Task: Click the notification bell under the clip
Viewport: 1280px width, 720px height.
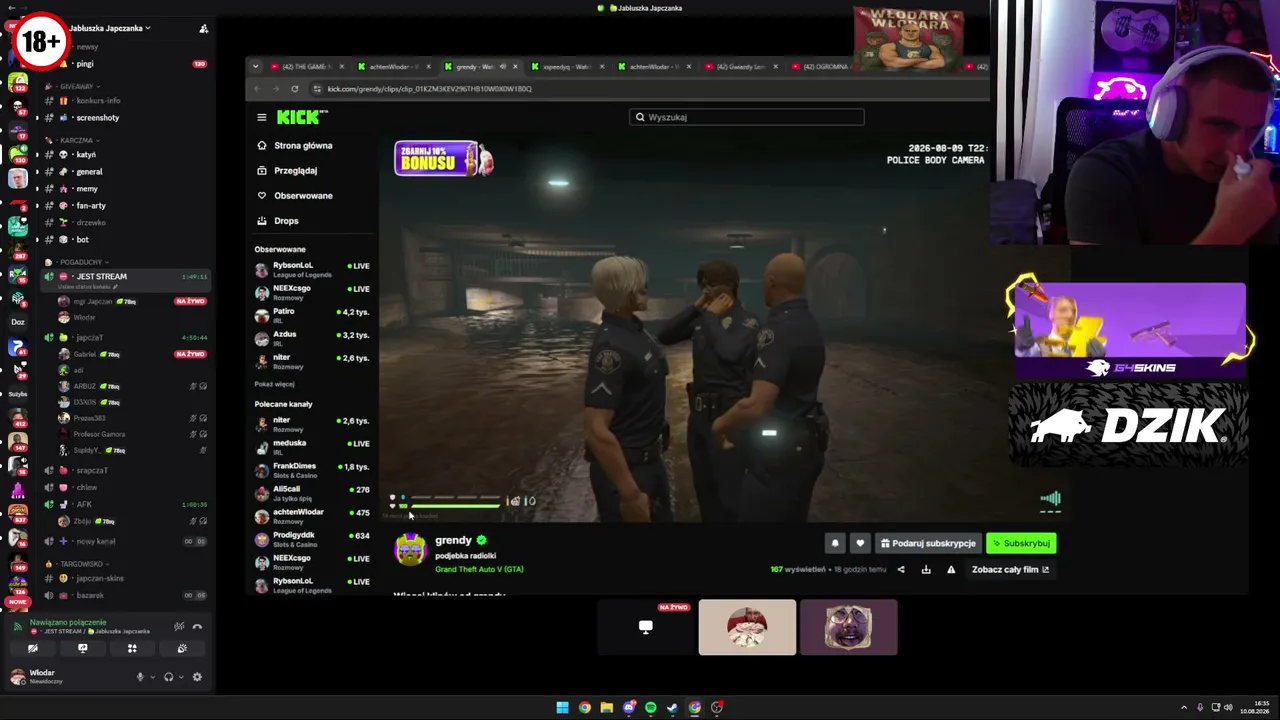Action: (x=835, y=543)
